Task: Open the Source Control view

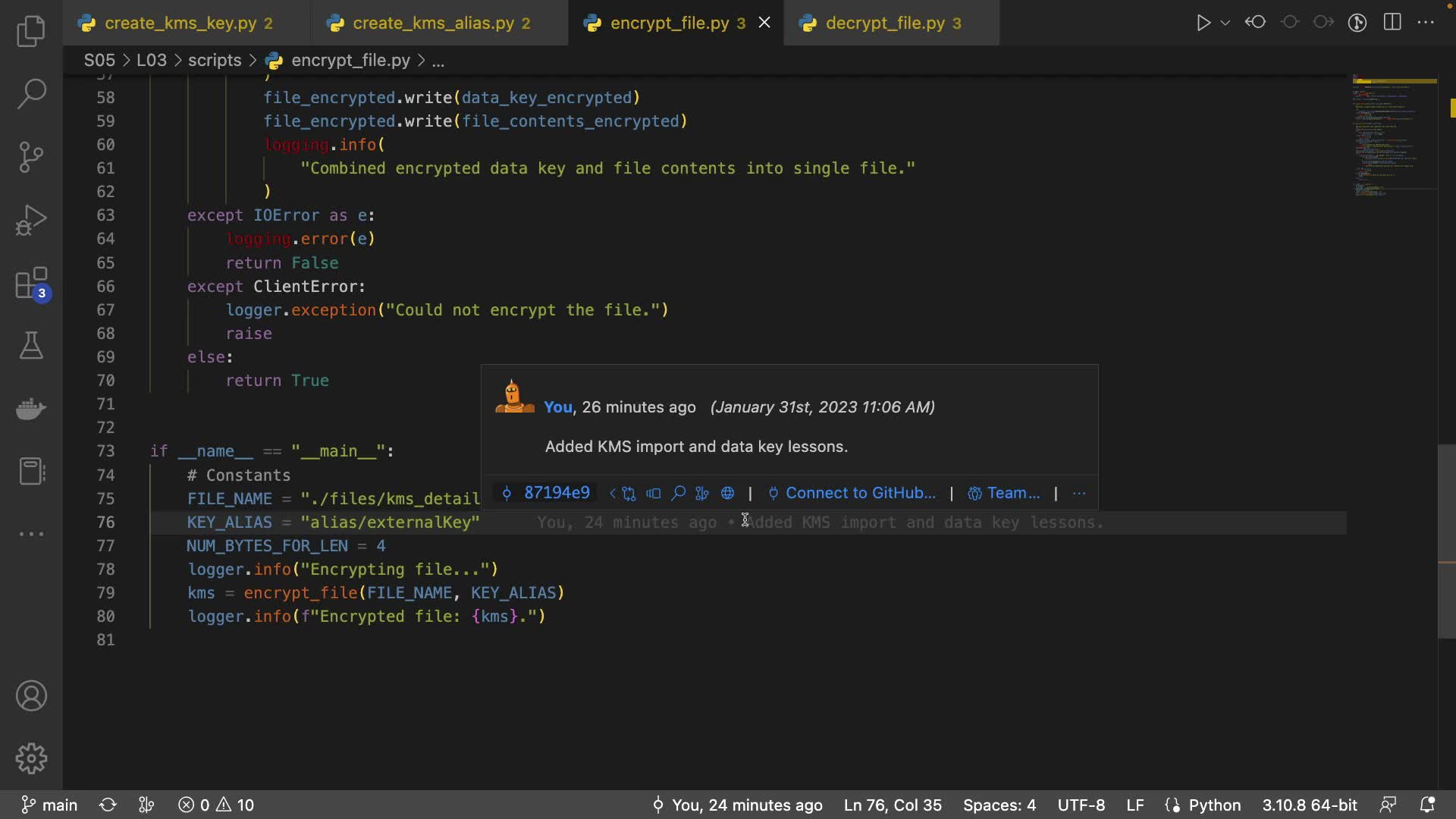Action: pyautogui.click(x=31, y=157)
